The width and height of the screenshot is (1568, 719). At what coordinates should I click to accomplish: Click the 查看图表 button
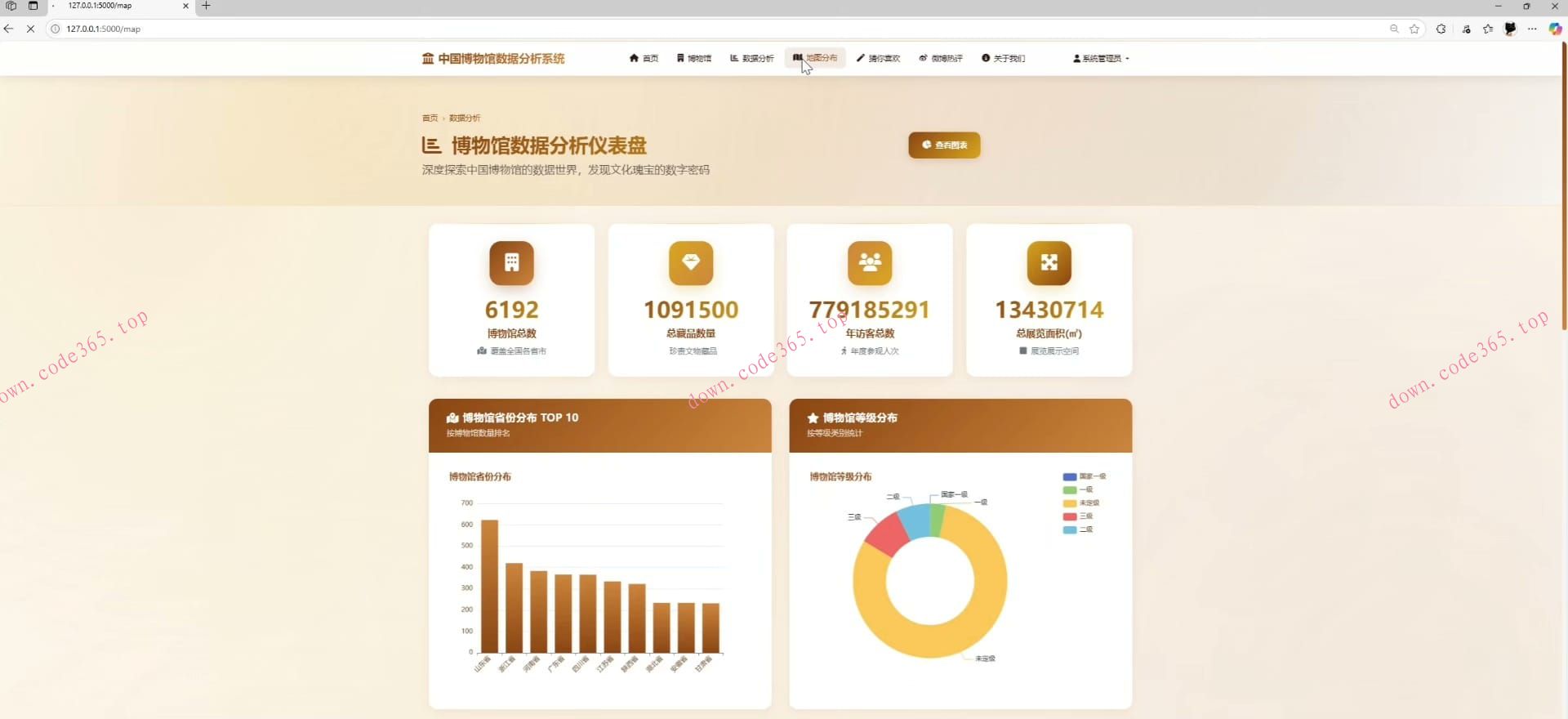click(x=944, y=145)
